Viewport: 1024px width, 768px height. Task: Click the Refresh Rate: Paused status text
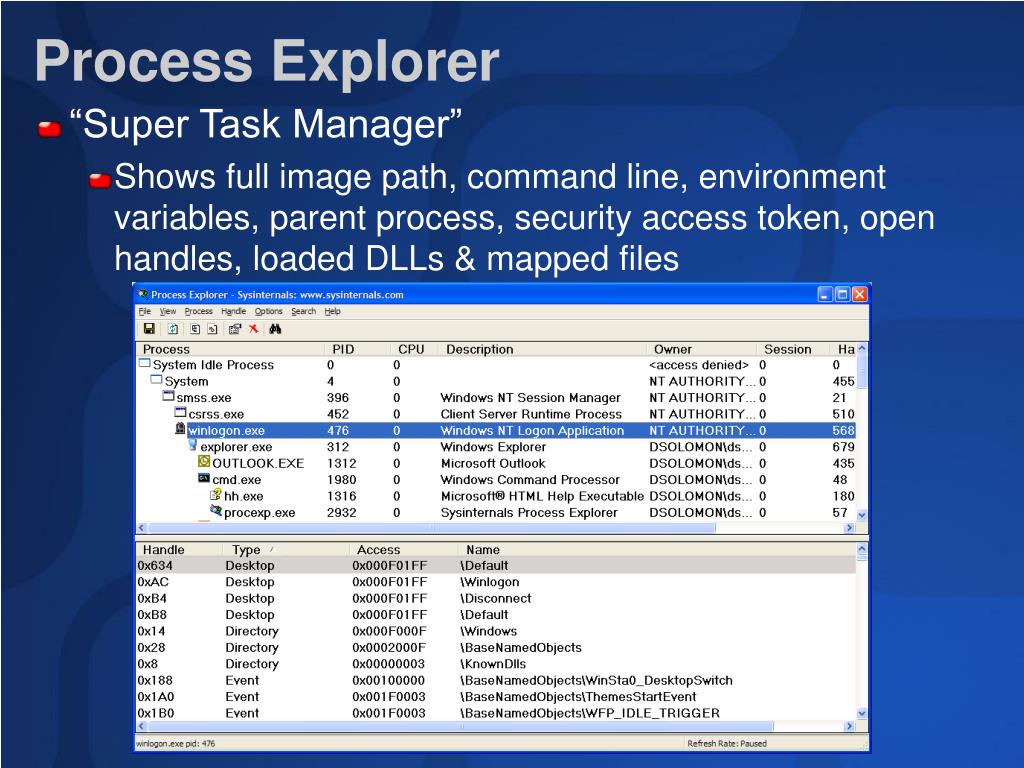tap(727, 743)
